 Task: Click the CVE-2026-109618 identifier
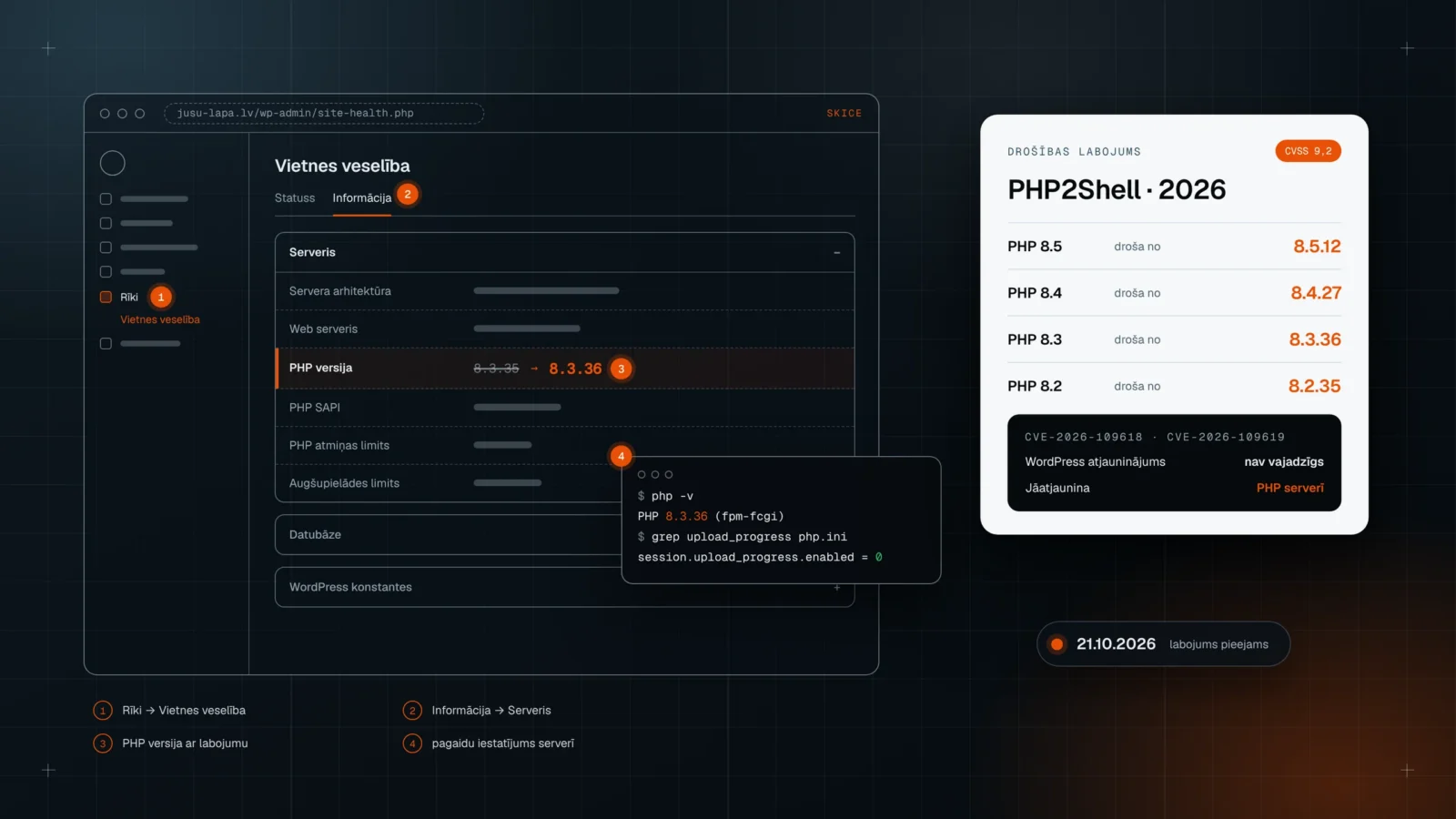1083,437
